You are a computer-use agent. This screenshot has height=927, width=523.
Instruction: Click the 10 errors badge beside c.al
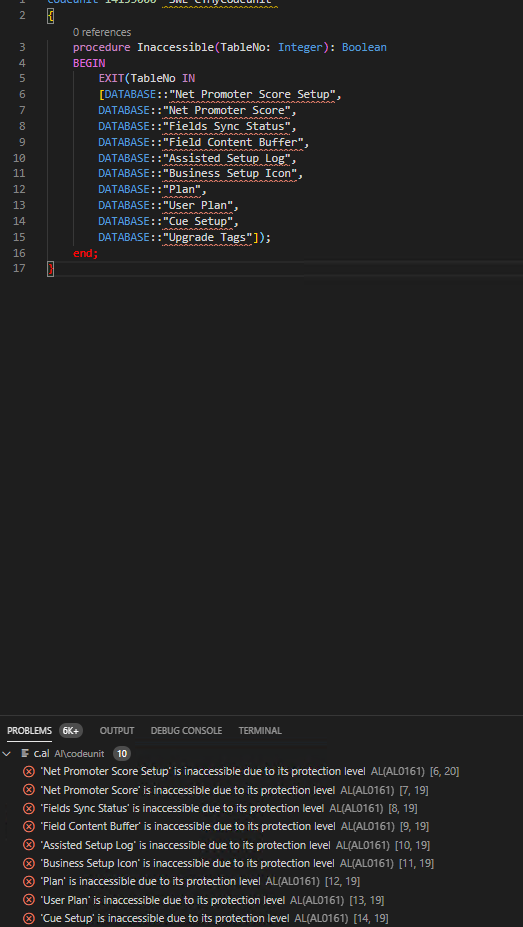pyautogui.click(x=122, y=754)
